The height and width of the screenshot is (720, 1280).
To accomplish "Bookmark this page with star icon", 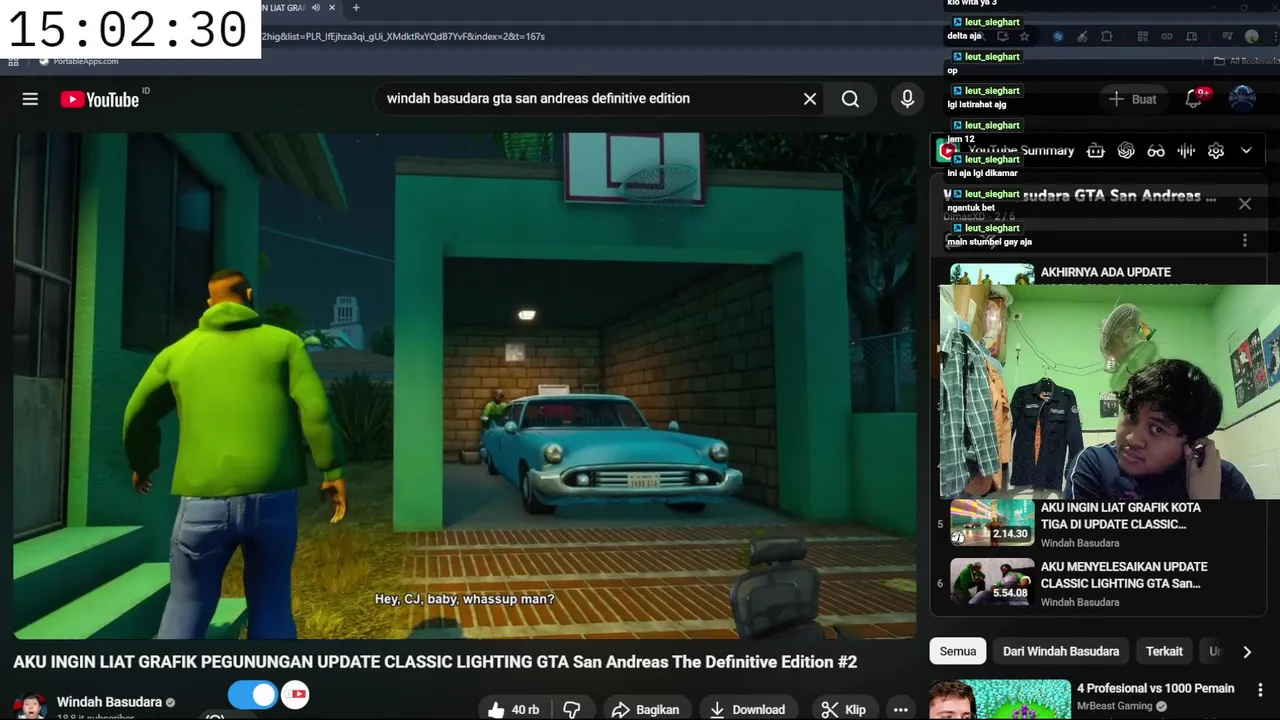I will coord(1024,36).
